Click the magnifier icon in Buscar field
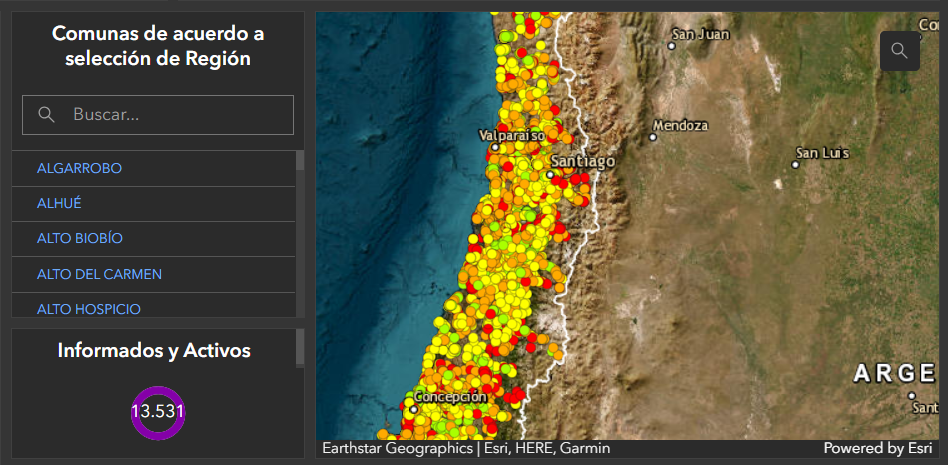 pyautogui.click(x=46, y=115)
